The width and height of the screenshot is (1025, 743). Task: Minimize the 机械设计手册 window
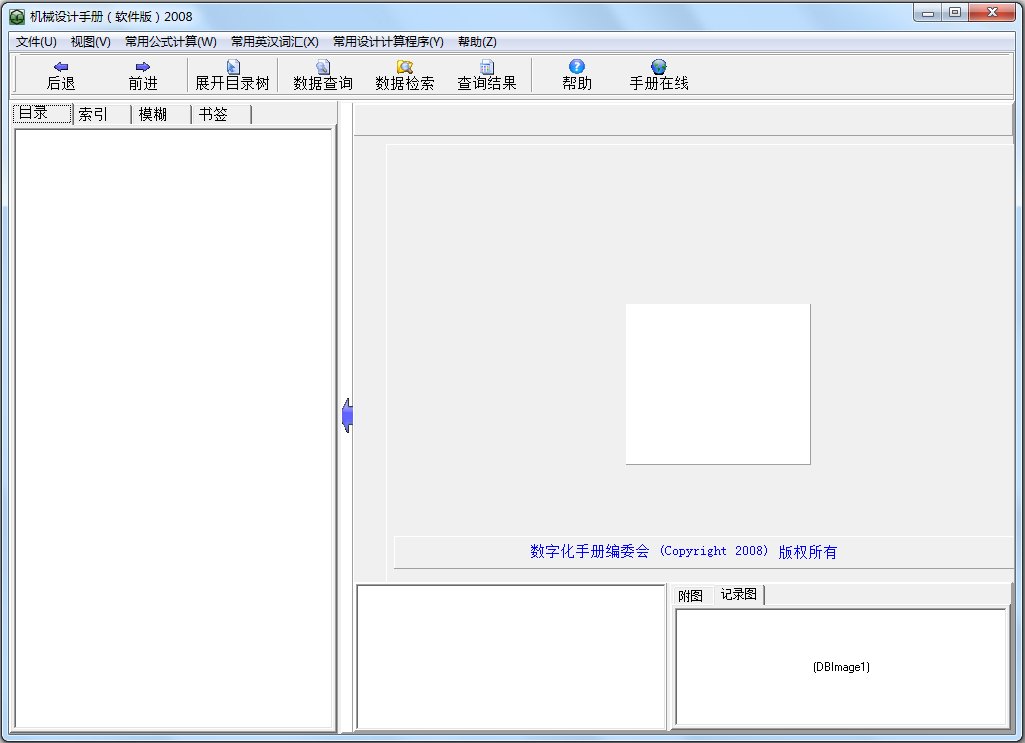click(x=927, y=12)
